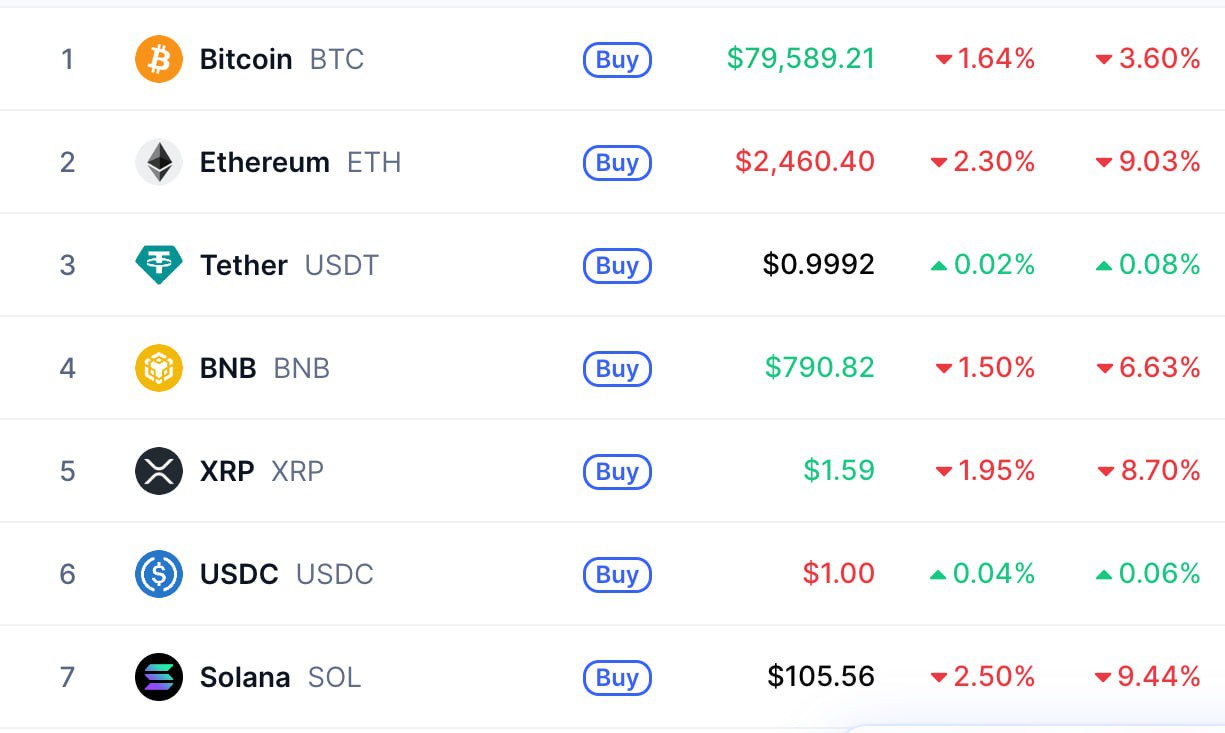Click the blue USDC logo icon
This screenshot has width=1225, height=733.
159,574
